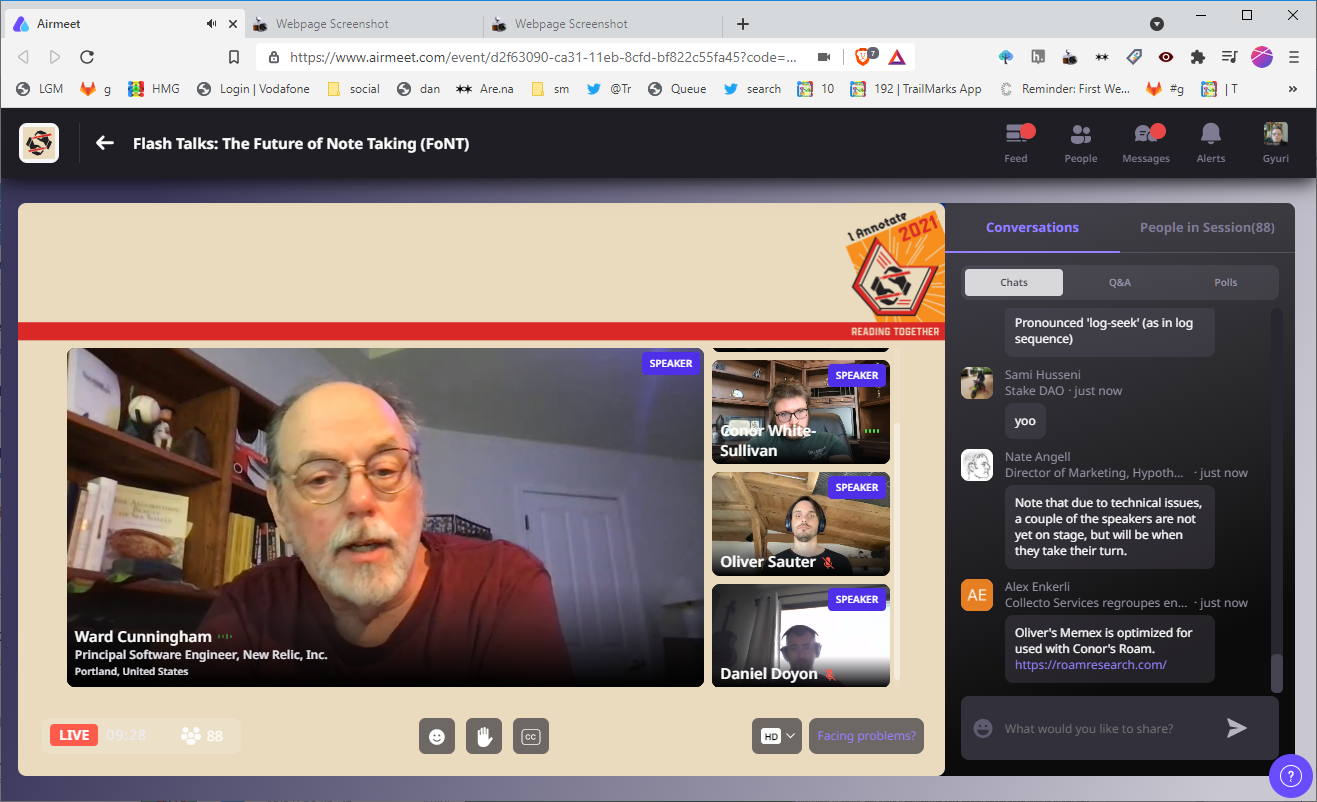Switch to People in Session(88) tab
Viewport: 1317px width, 802px height.
[1207, 227]
